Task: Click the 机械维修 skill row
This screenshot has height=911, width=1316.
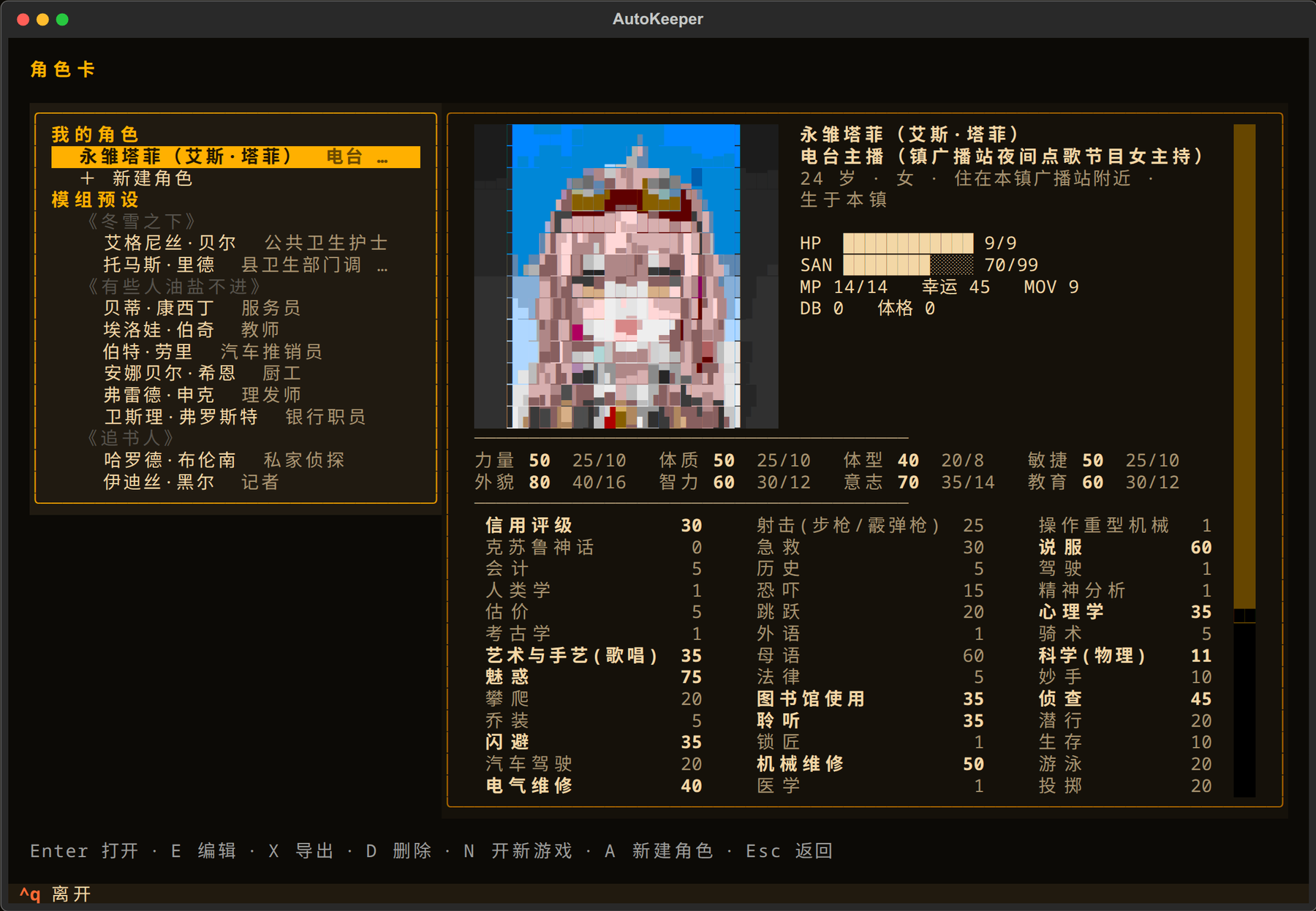Action: pos(870,764)
